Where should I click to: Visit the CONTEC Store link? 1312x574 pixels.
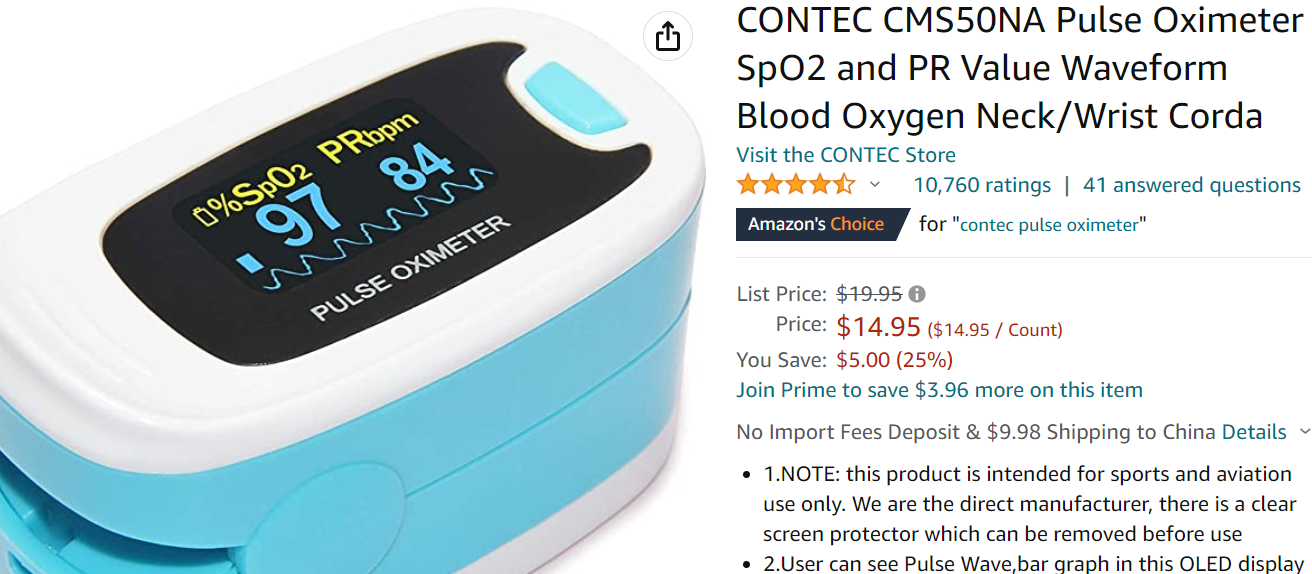point(846,155)
